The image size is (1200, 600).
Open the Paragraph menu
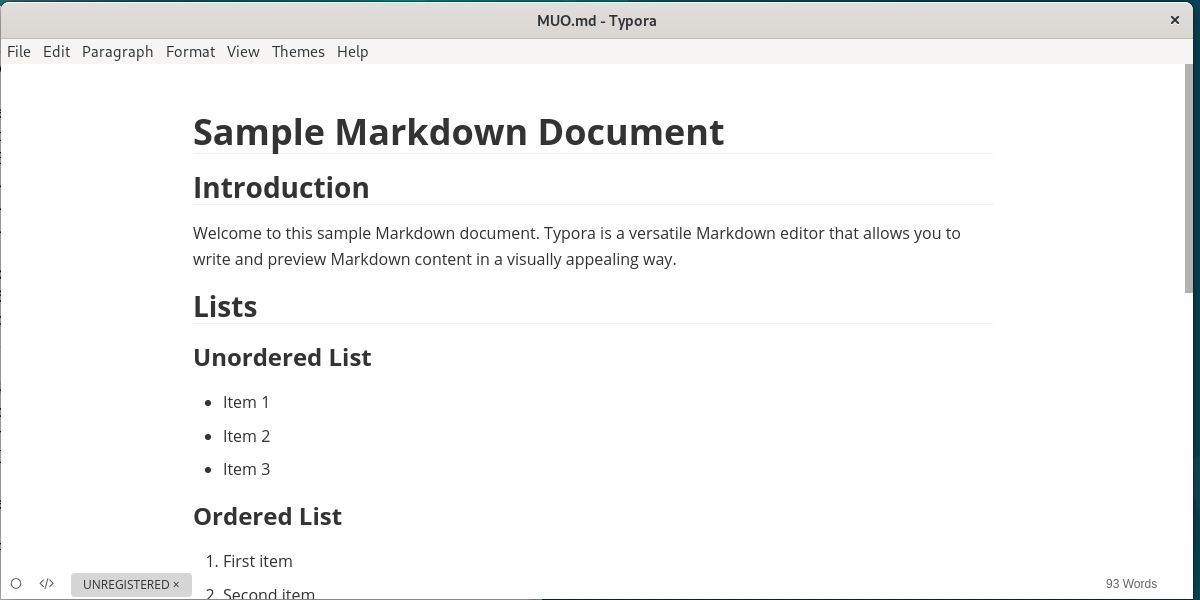coord(117,51)
